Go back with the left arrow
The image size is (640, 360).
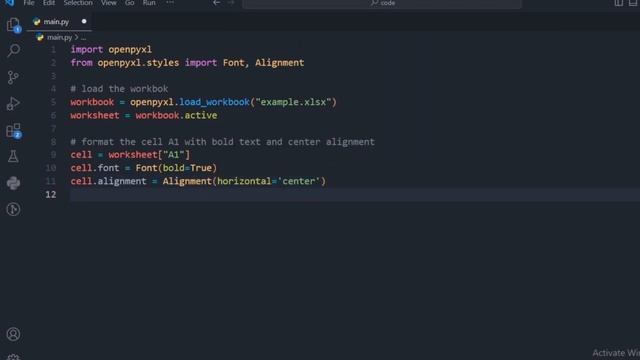tap(216, 3)
